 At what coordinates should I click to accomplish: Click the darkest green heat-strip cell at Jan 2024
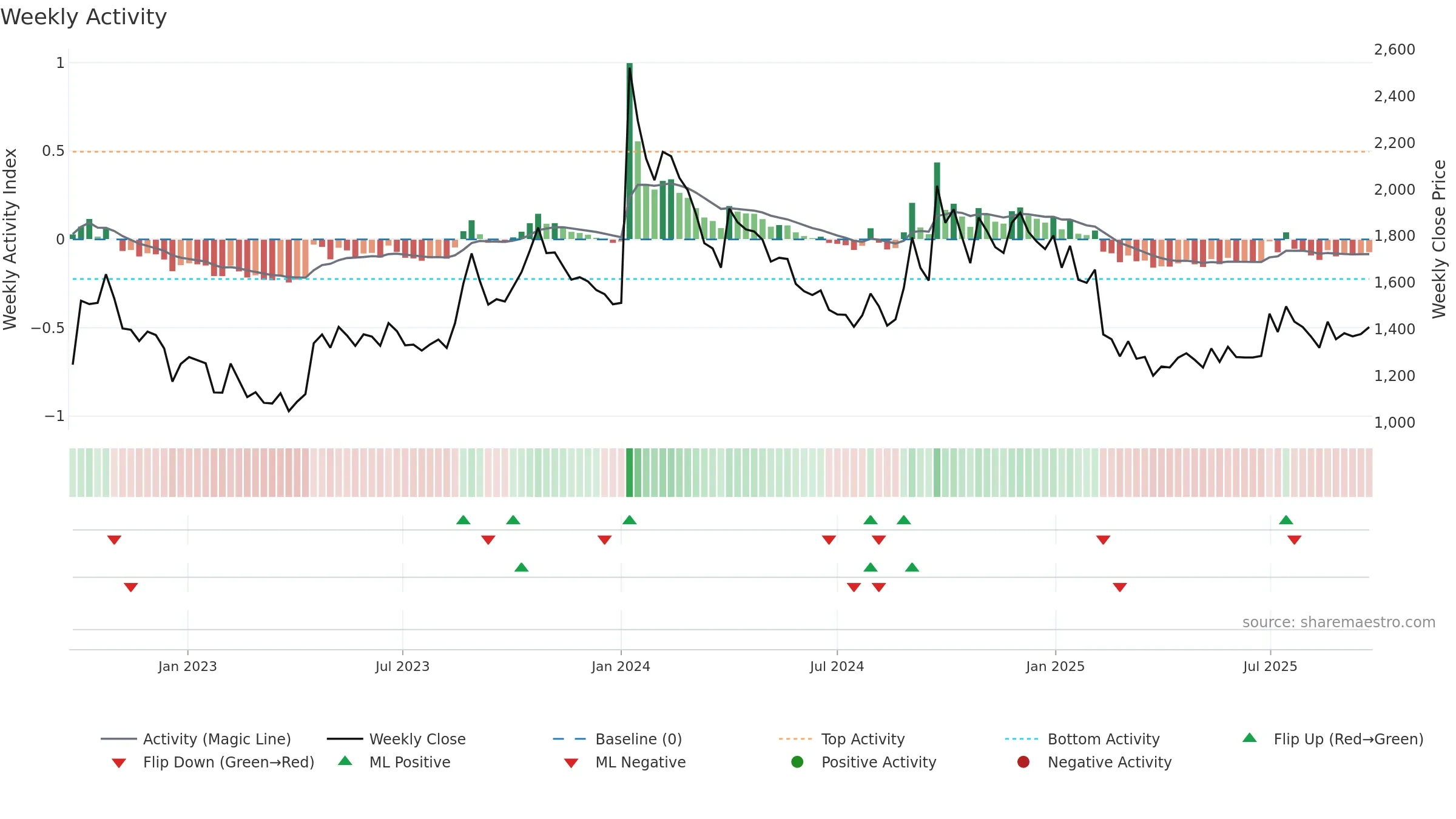[x=630, y=473]
